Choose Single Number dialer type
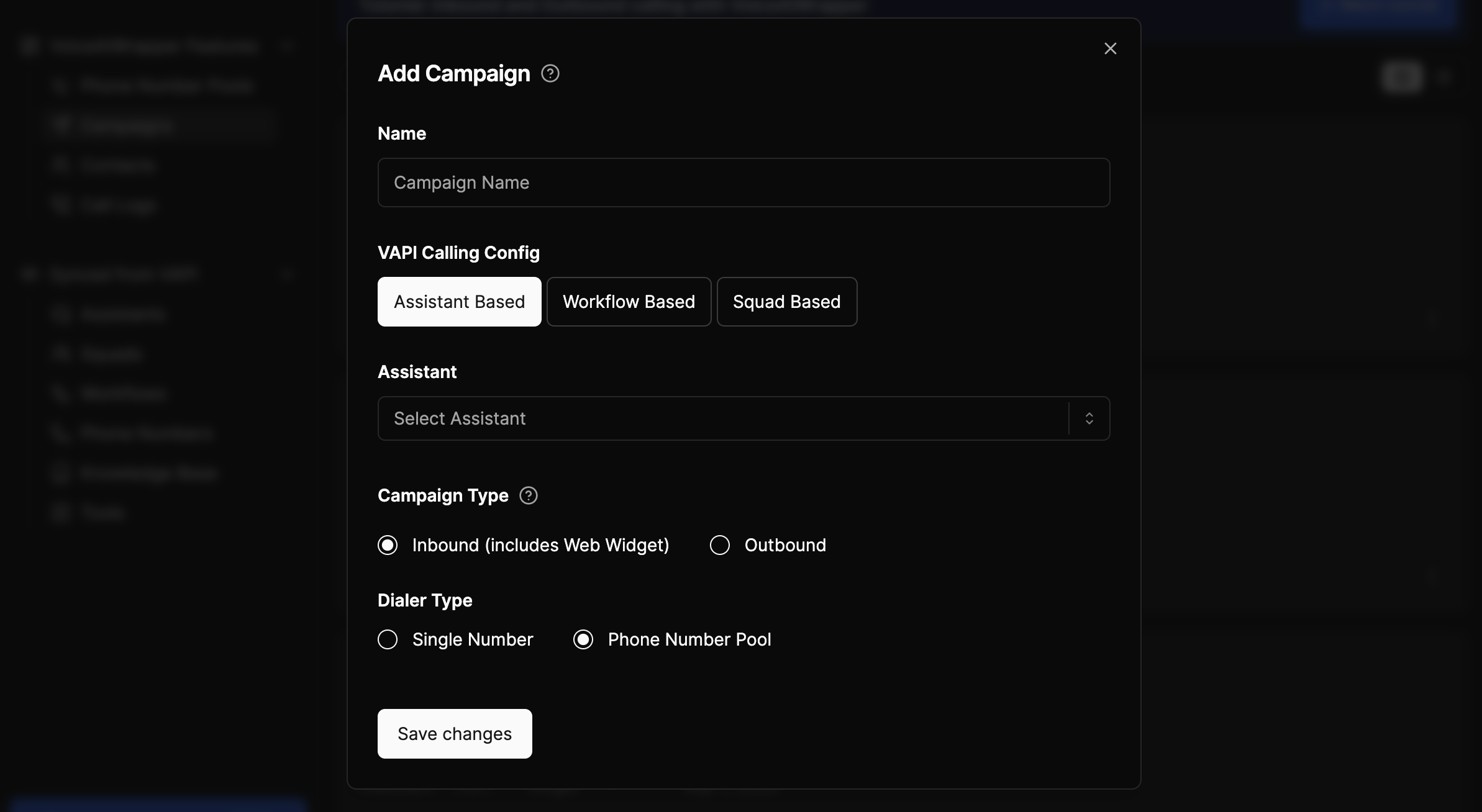This screenshot has width=1482, height=812. (388, 639)
